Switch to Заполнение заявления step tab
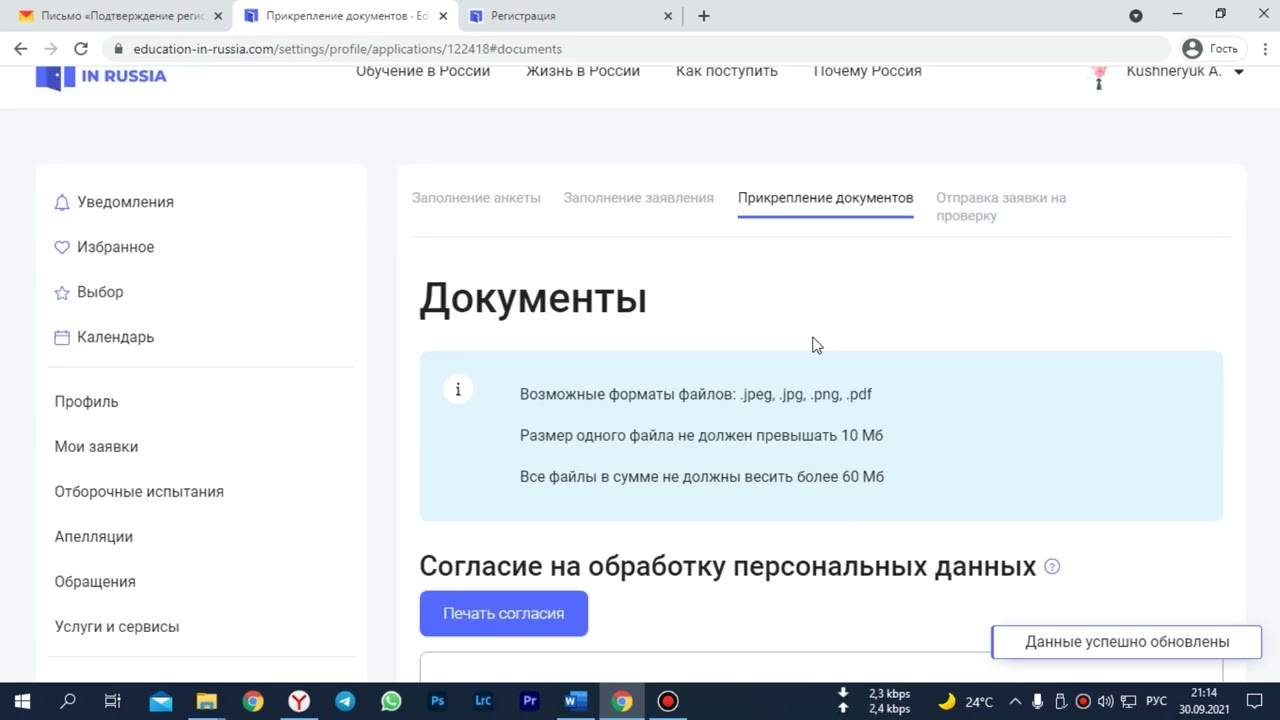 638,198
